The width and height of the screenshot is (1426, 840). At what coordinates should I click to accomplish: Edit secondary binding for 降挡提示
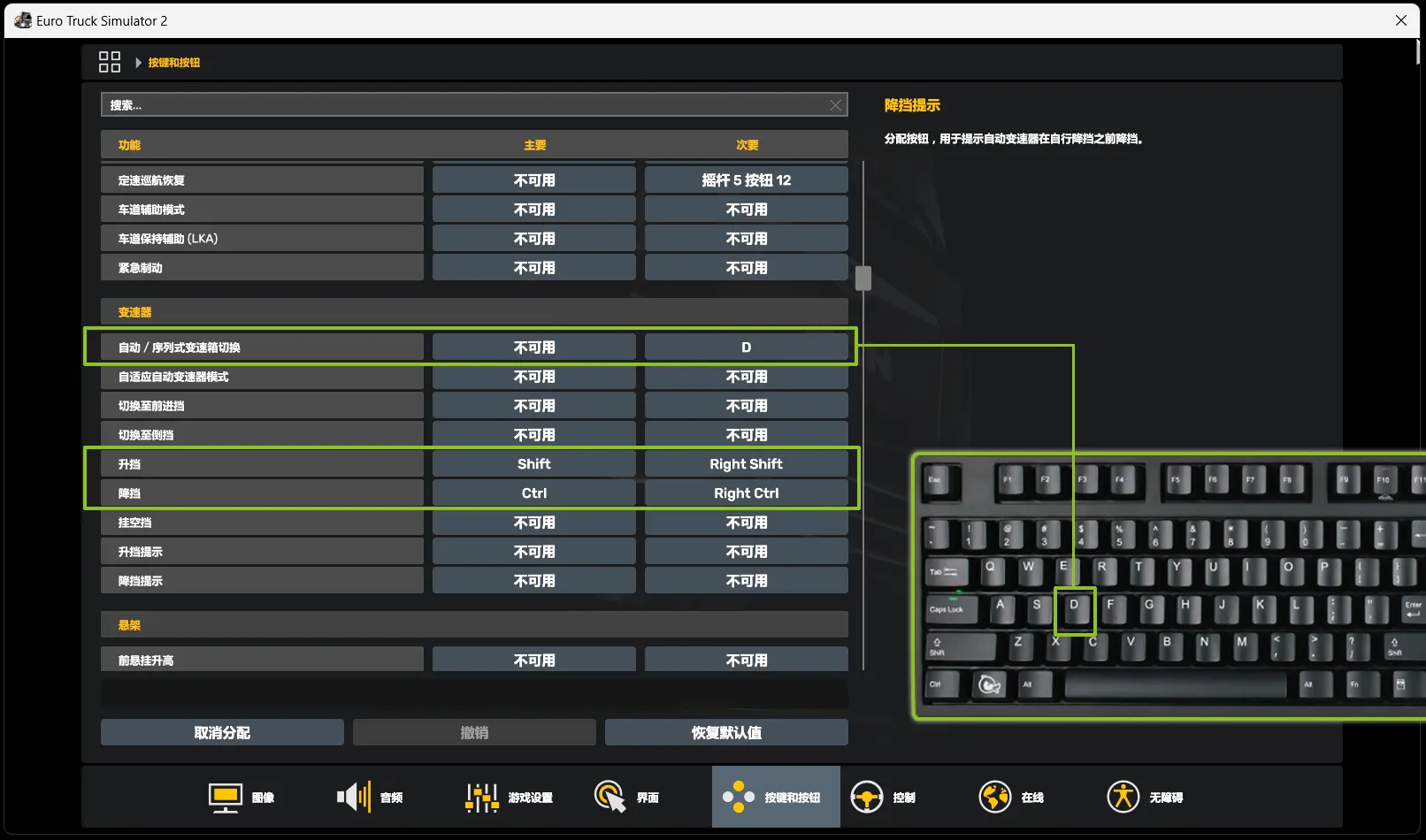point(747,581)
